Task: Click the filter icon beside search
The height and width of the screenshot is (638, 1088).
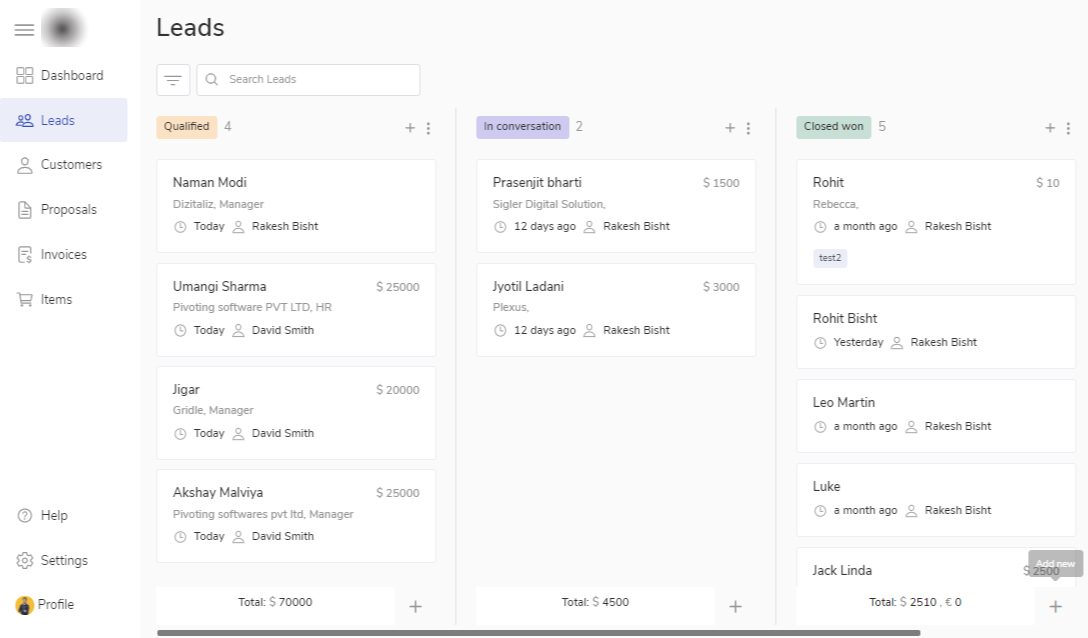Action: pyautogui.click(x=173, y=80)
